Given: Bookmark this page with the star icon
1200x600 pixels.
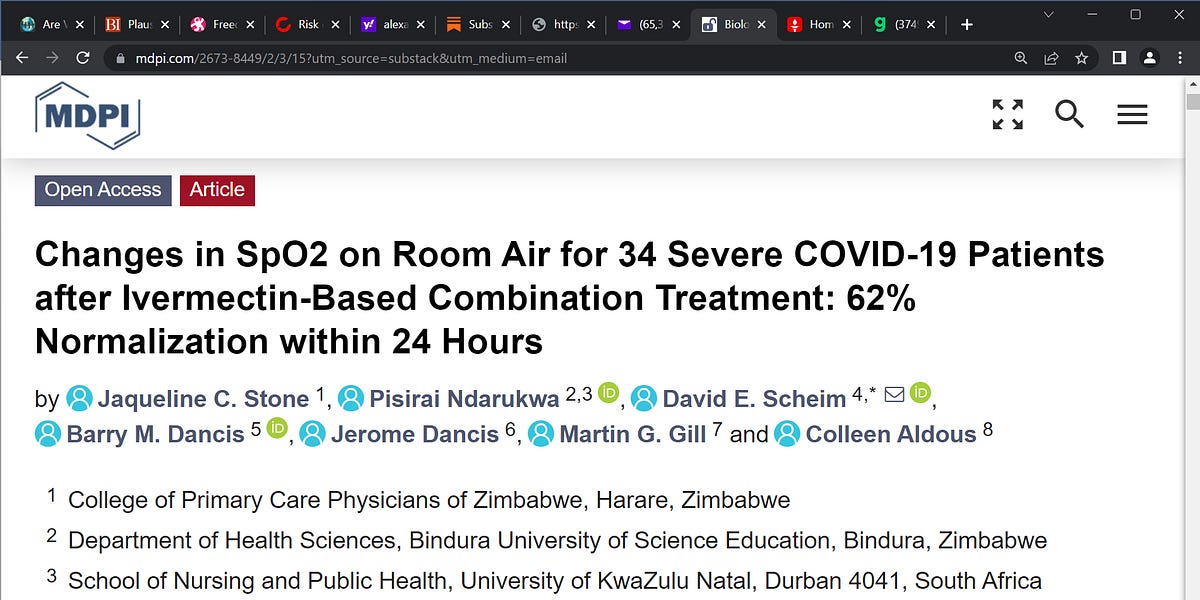Looking at the screenshot, I should click(x=1081, y=58).
